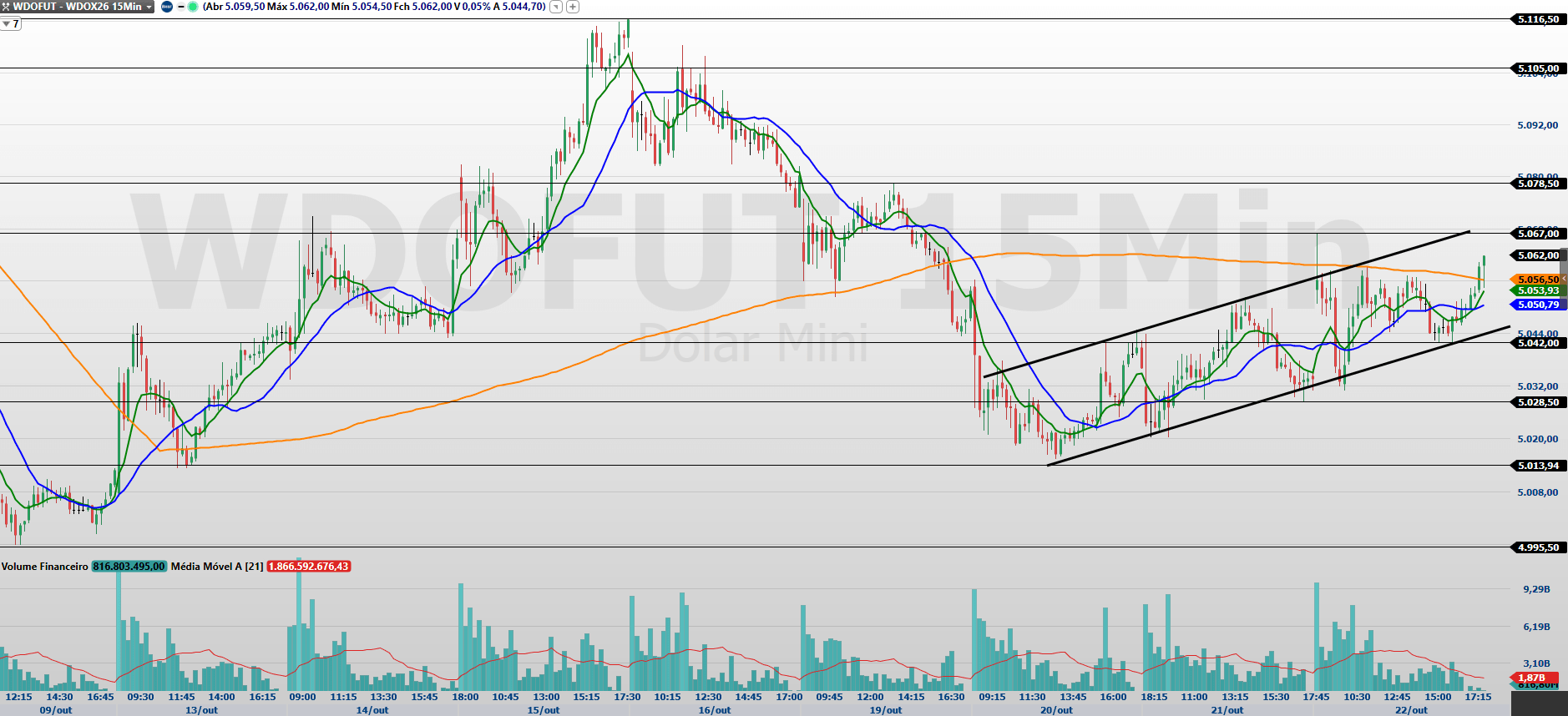Click the quote summary text starting with Abr
This screenshot has width=1568, height=716.
click(x=374, y=7)
